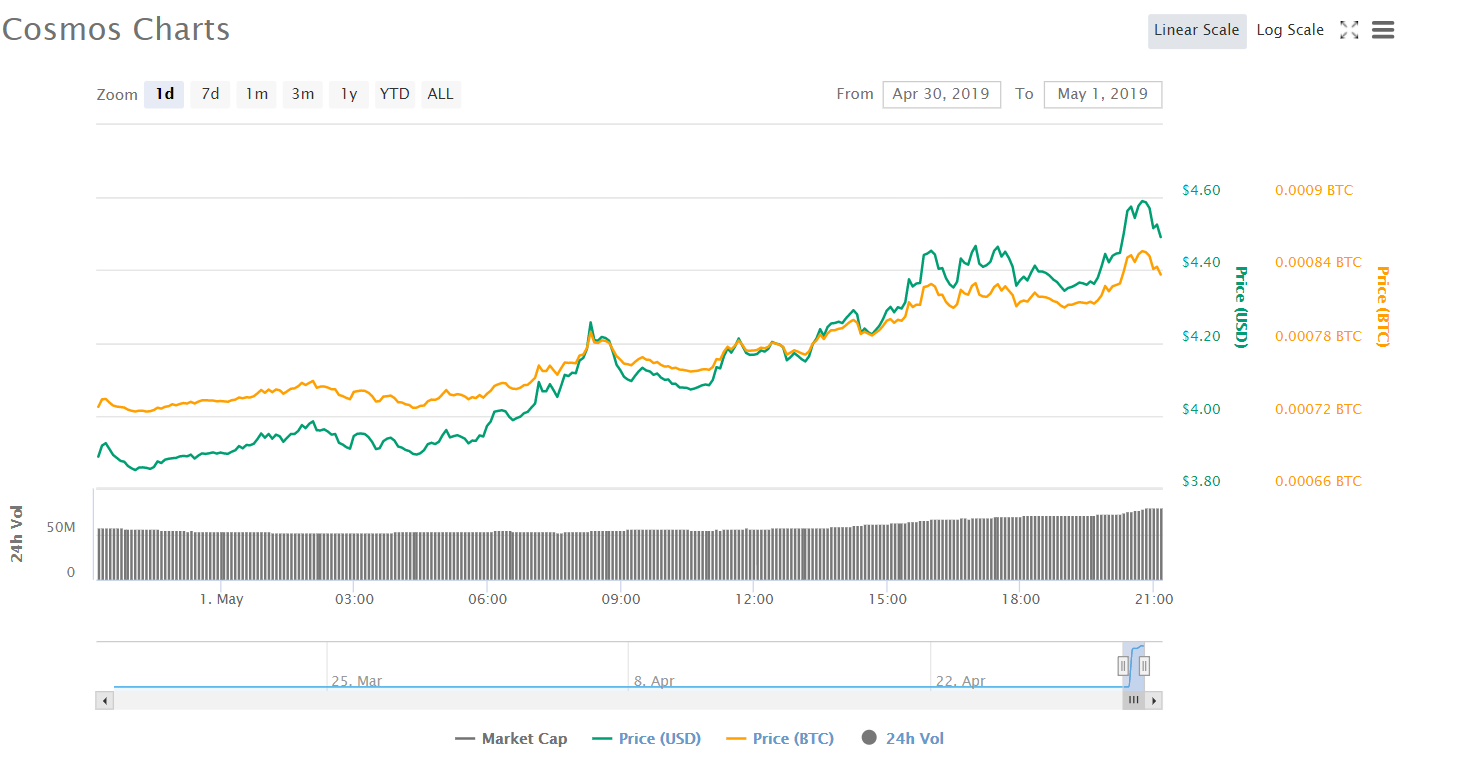
Task: Click the navigator scrollbar thumb
Action: 1134,701
